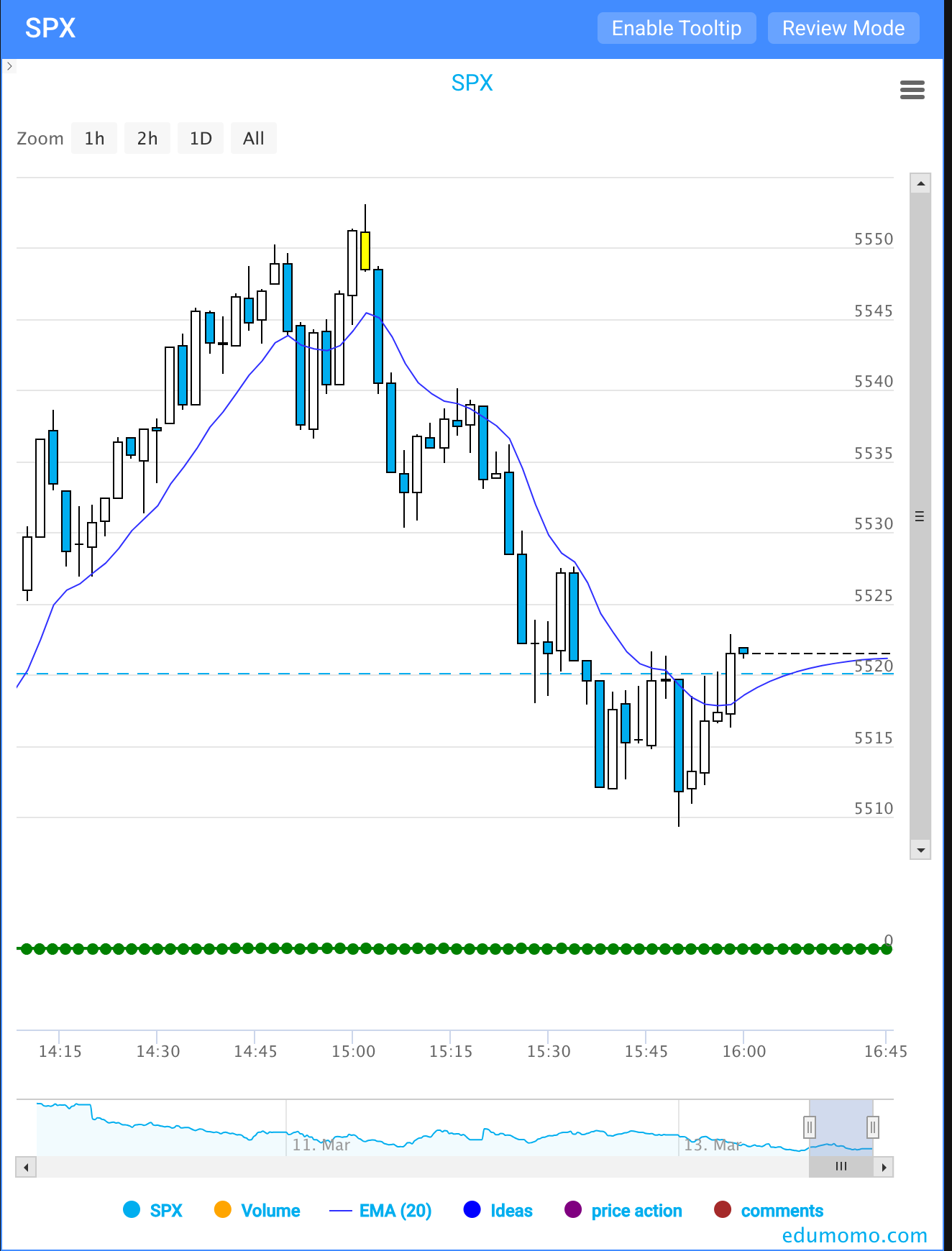Click the vertical scrollbar down arrow
Viewport: 952px width, 1251px height.
pos(920,849)
